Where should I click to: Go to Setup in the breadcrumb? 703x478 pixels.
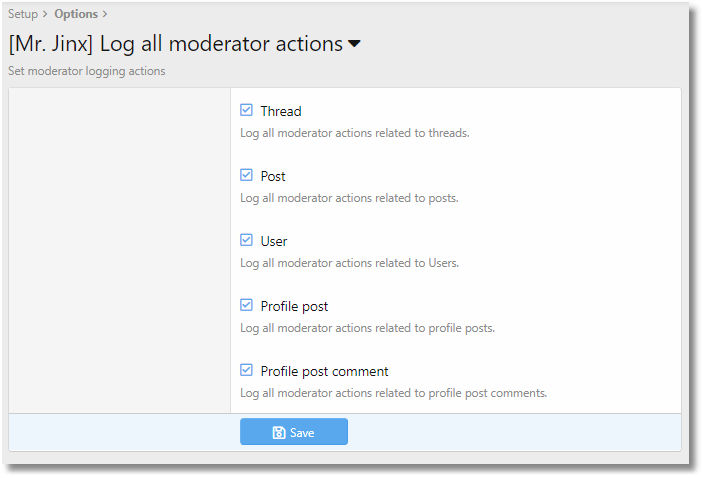pyautogui.click(x=23, y=14)
